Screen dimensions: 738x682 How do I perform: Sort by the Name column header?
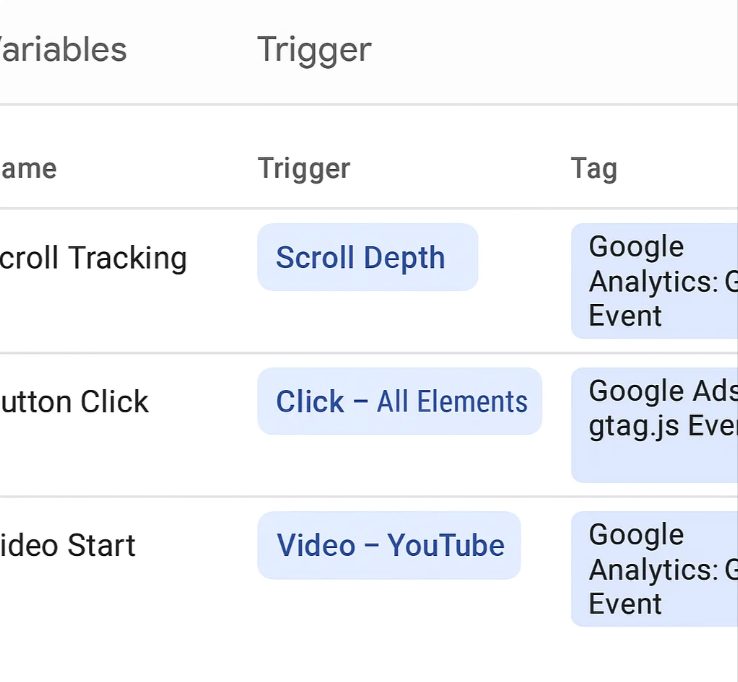pos(28,168)
